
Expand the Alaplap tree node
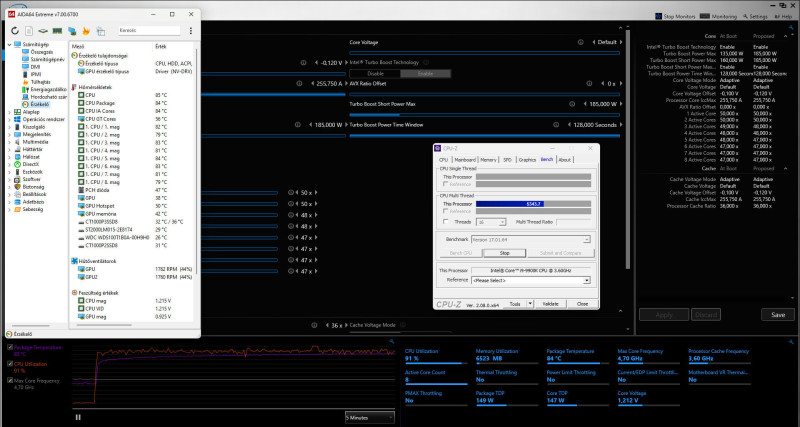(9, 112)
